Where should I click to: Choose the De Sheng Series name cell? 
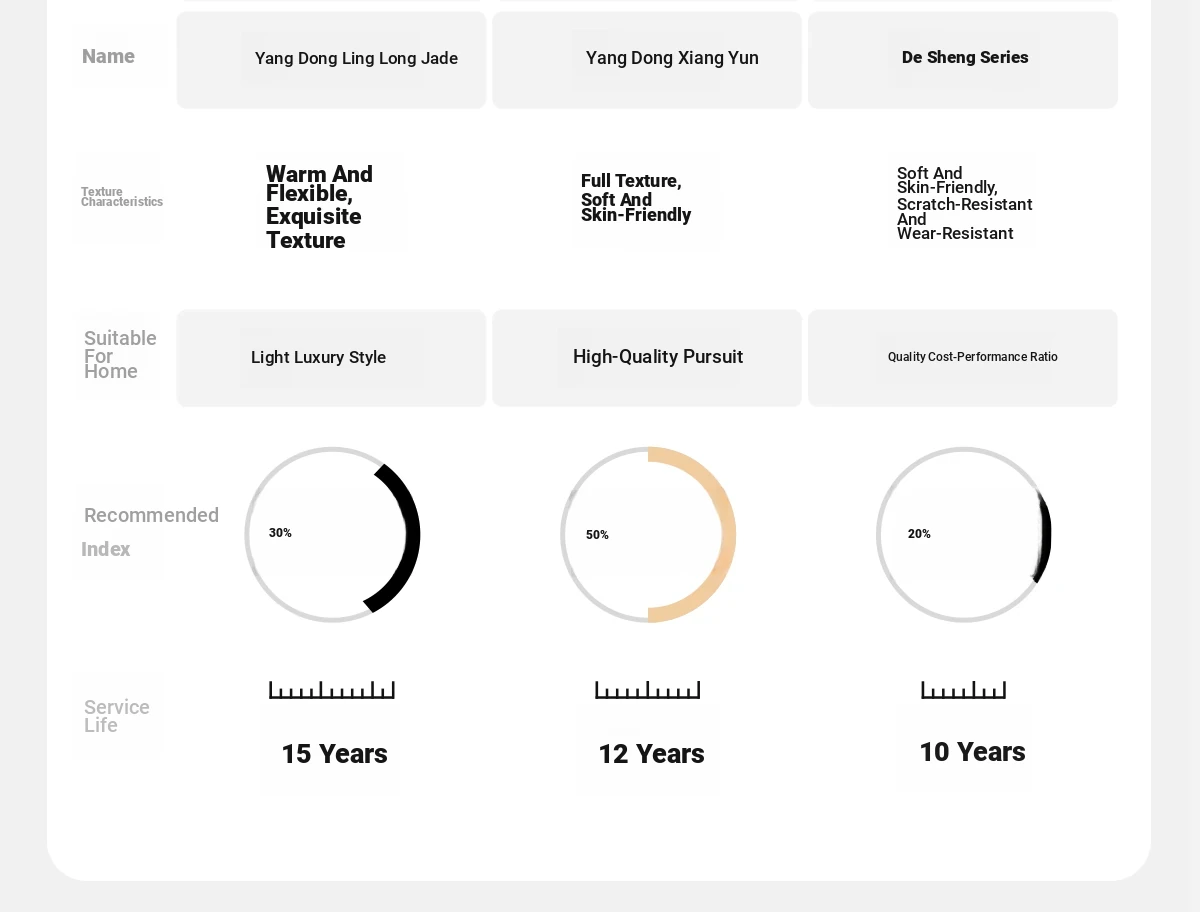(964, 59)
